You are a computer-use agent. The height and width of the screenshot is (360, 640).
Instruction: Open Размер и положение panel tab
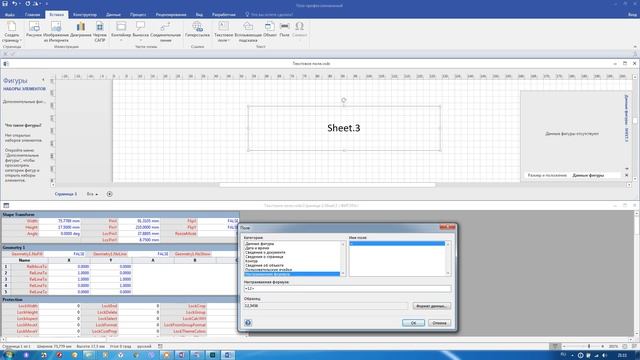point(547,175)
